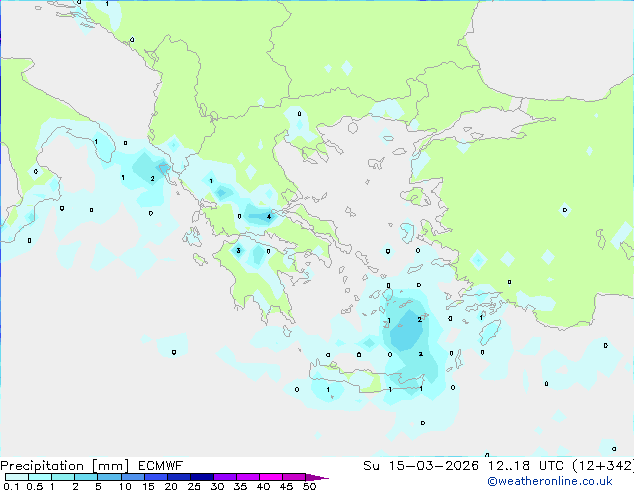This screenshot has width=634, height=490.
Task: Click the legend tick label '50'
Action: pyautogui.click(x=309, y=486)
